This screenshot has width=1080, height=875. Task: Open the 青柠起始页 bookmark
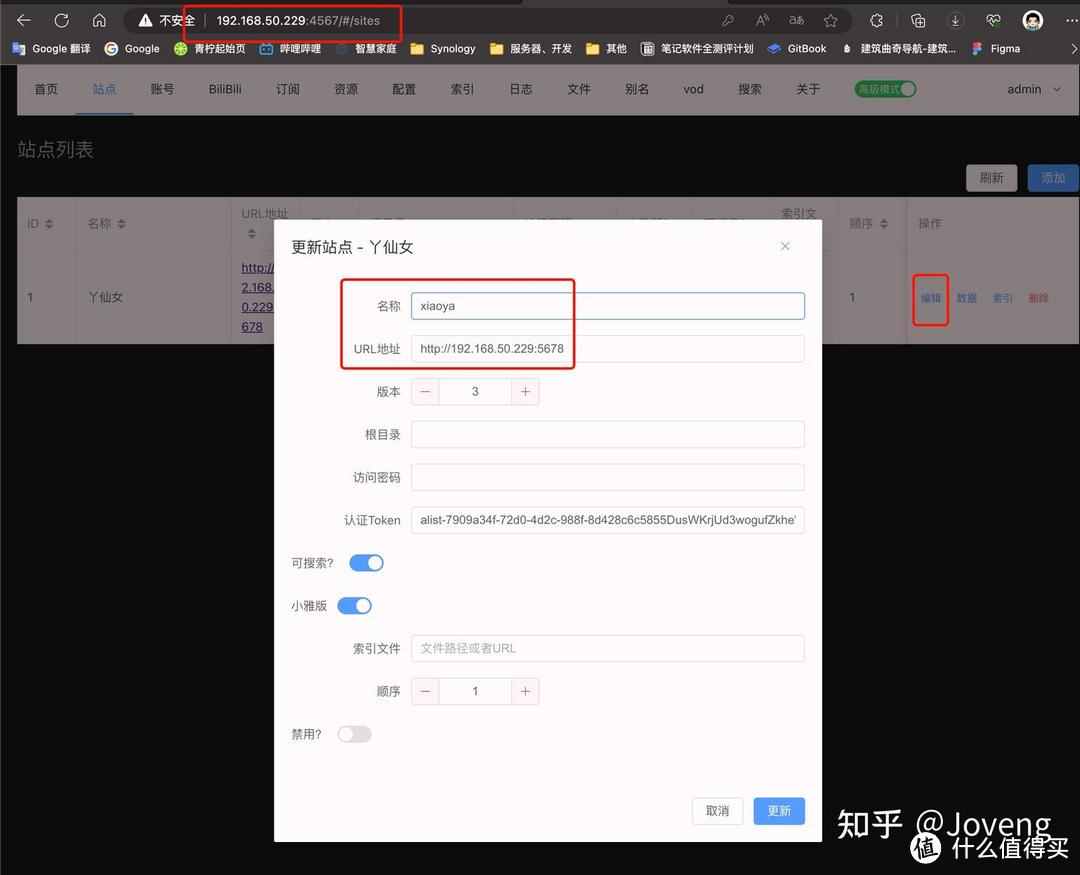209,49
